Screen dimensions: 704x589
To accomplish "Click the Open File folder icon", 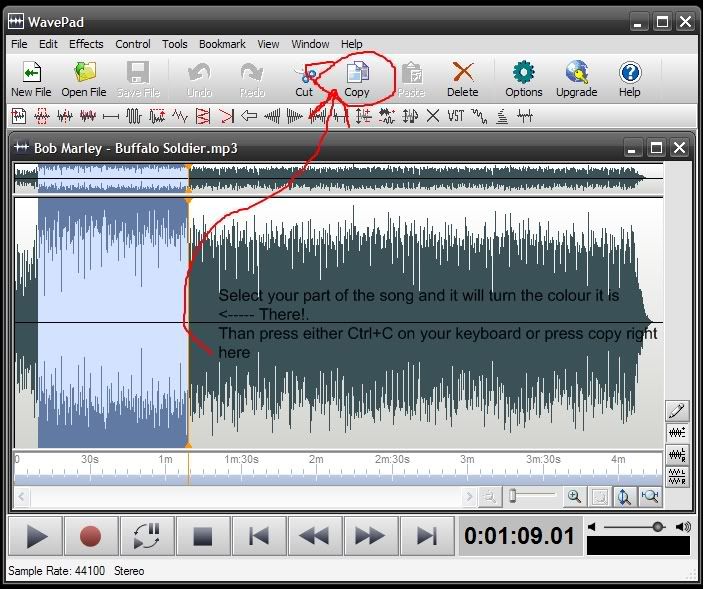I will pos(85,72).
